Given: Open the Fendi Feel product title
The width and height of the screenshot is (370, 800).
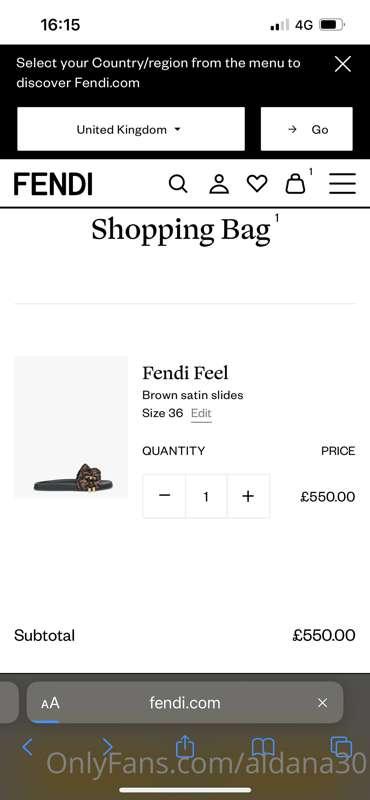Looking at the screenshot, I should click(185, 373).
